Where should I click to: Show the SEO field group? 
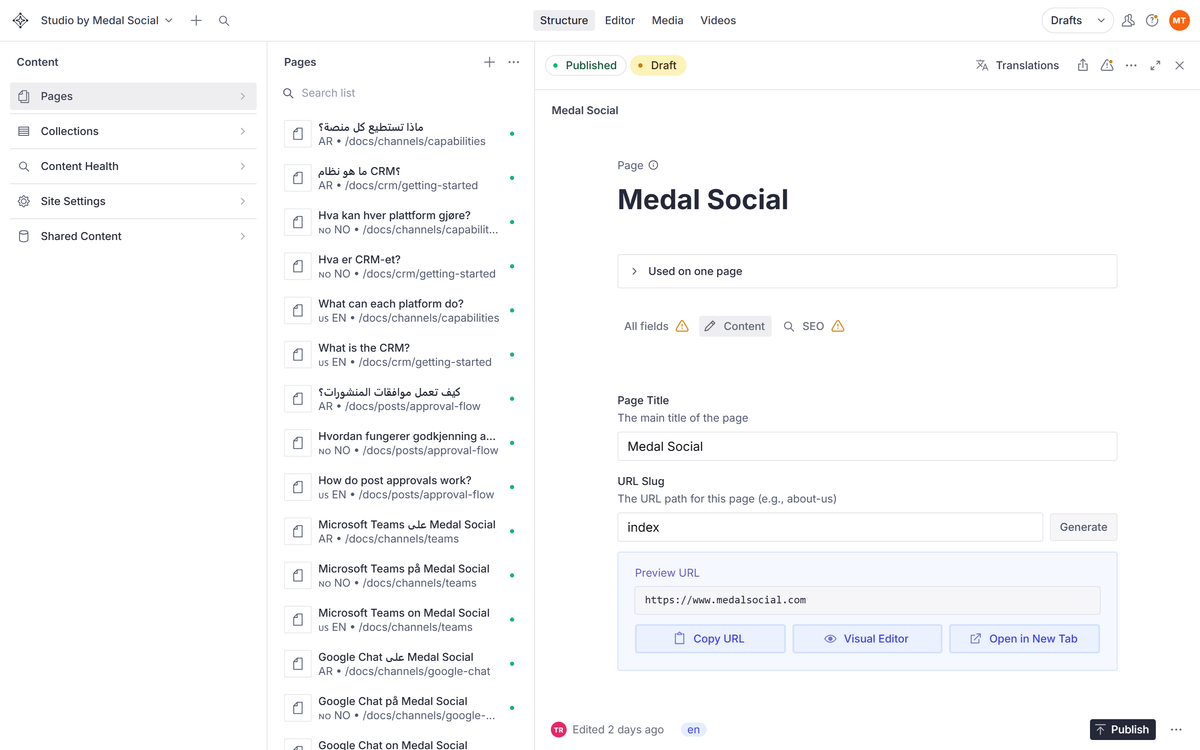814,326
